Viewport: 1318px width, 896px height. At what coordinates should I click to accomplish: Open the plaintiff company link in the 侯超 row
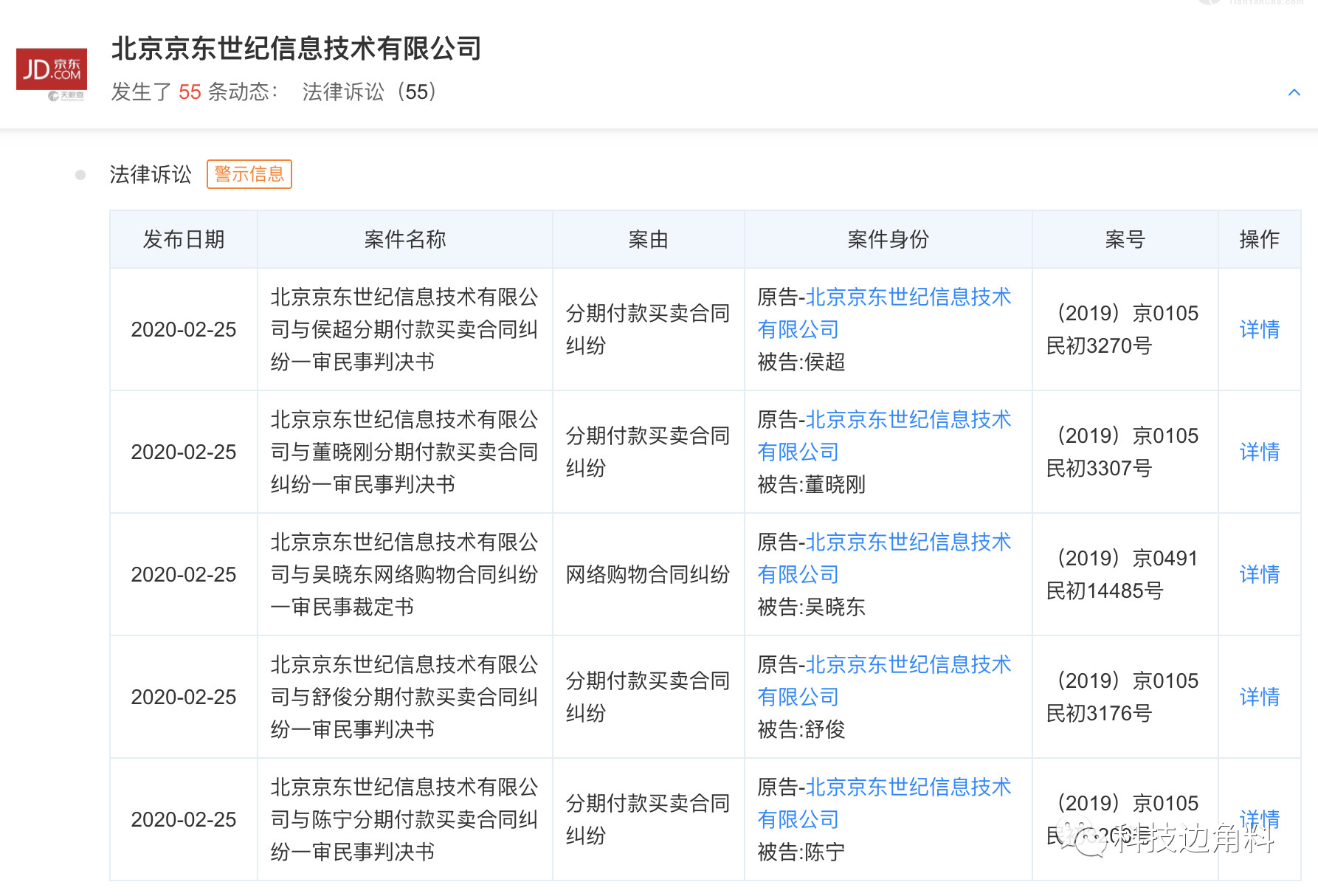point(884,313)
